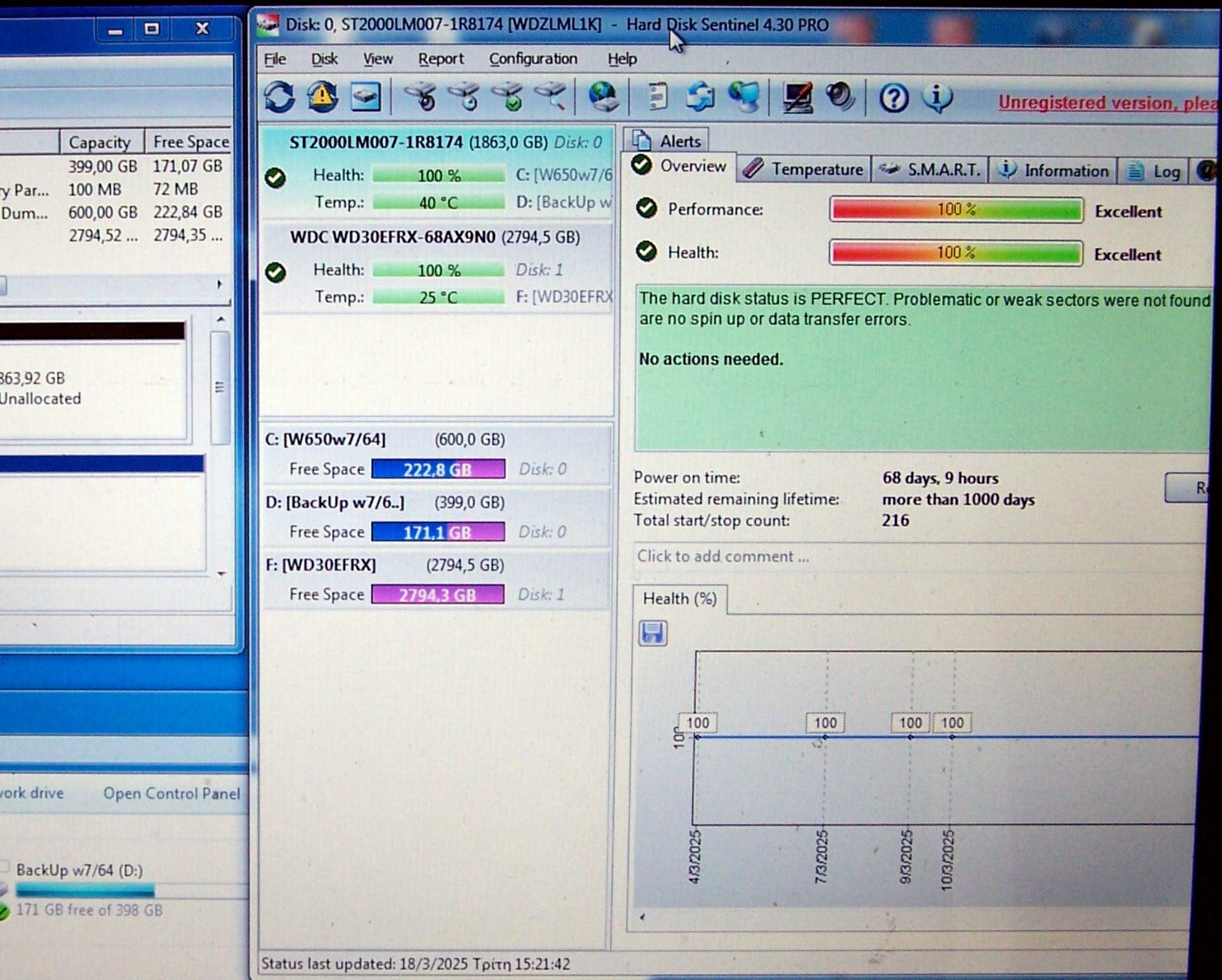
Task: Click the graph's scroll-left arrow
Action: click(642, 917)
